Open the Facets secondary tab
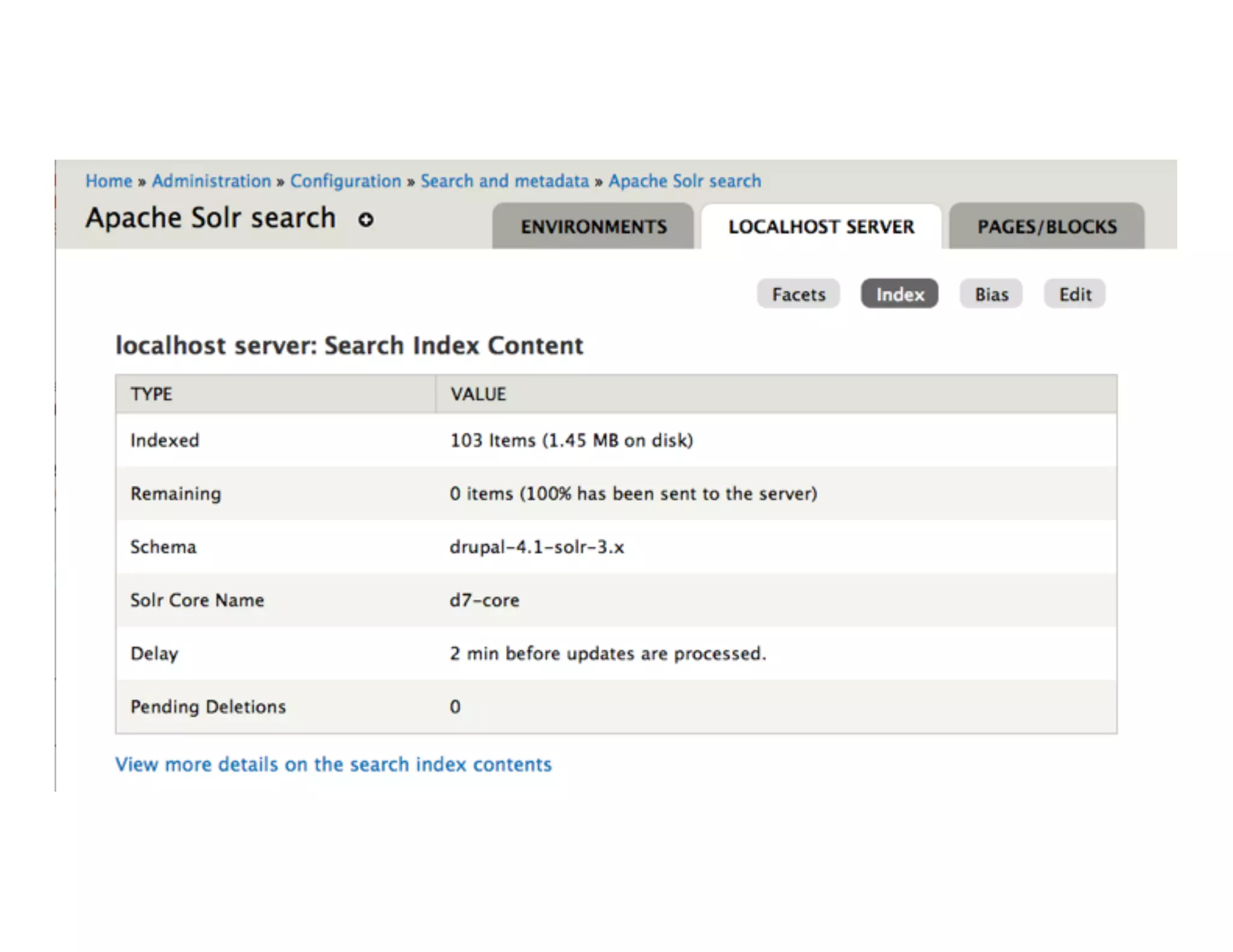 [x=798, y=294]
